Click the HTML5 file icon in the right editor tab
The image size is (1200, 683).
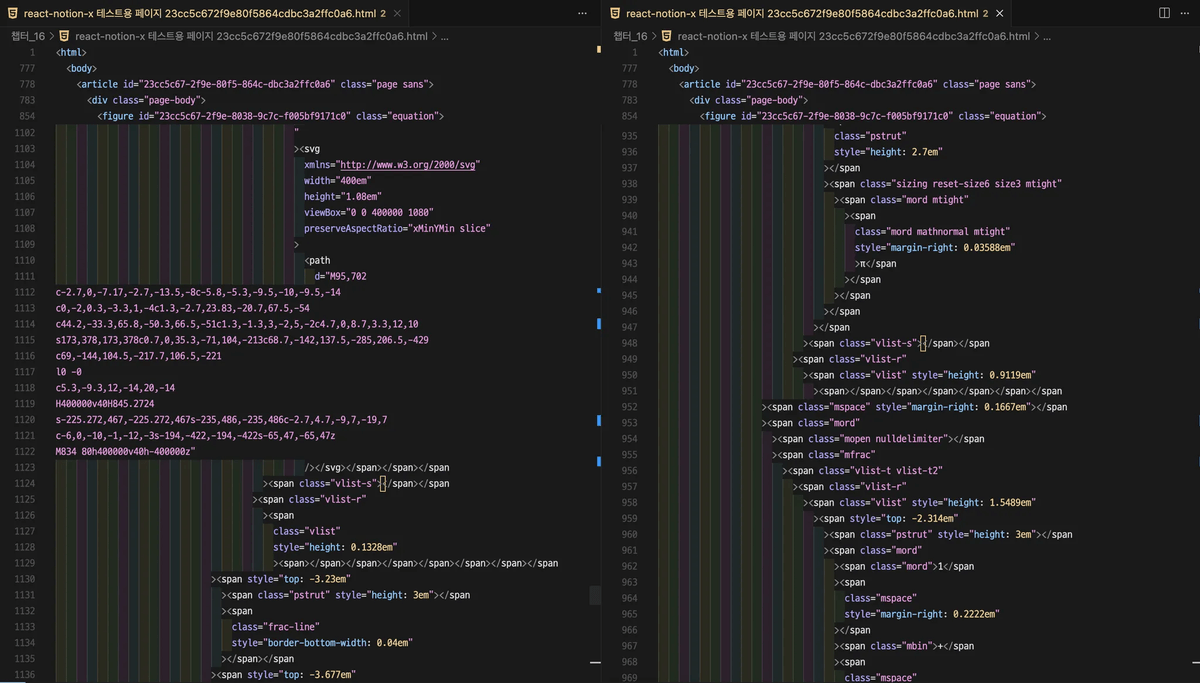(614, 13)
